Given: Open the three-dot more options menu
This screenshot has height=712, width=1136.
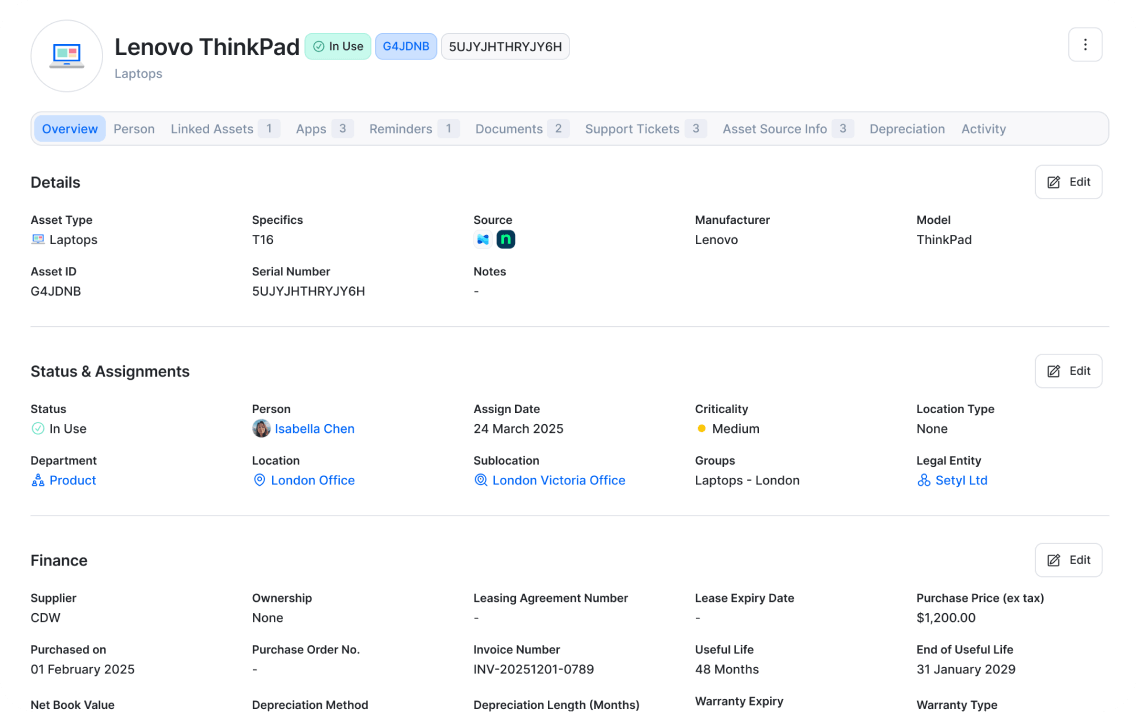Looking at the screenshot, I should [x=1085, y=45].
